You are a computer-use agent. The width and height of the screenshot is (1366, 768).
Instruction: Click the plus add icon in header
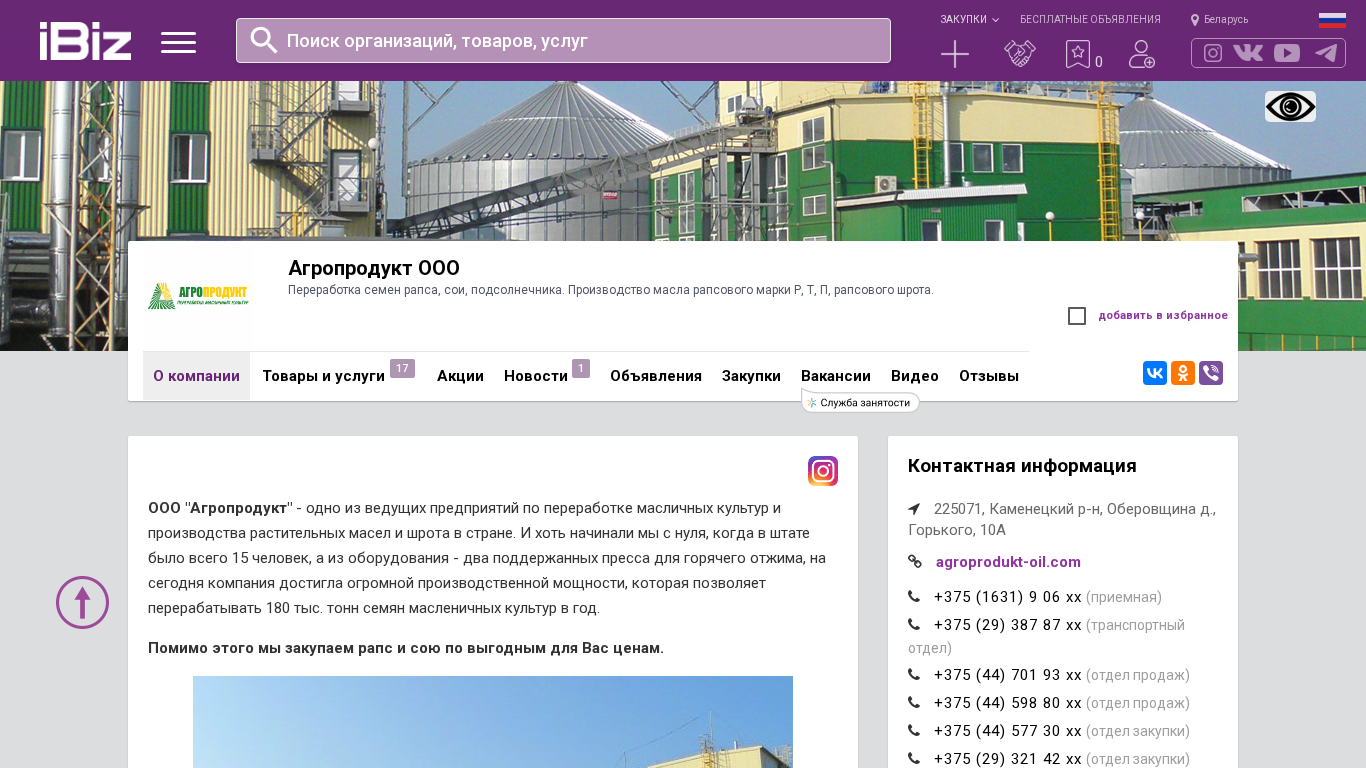tap(955, 54)
